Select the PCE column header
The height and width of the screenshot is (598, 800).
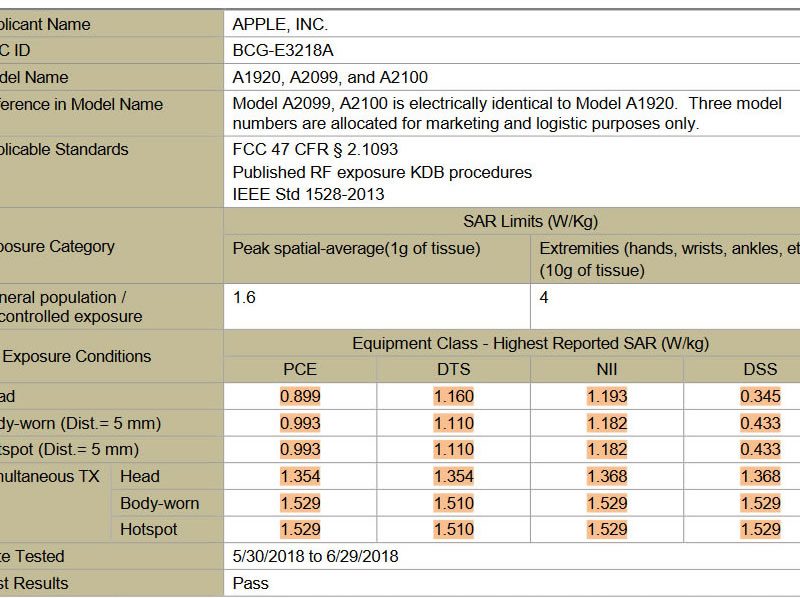click(300, 369)
